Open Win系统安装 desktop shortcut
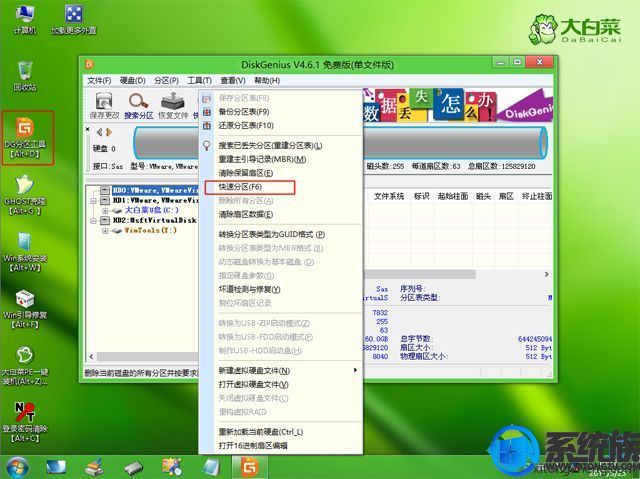 25,252
